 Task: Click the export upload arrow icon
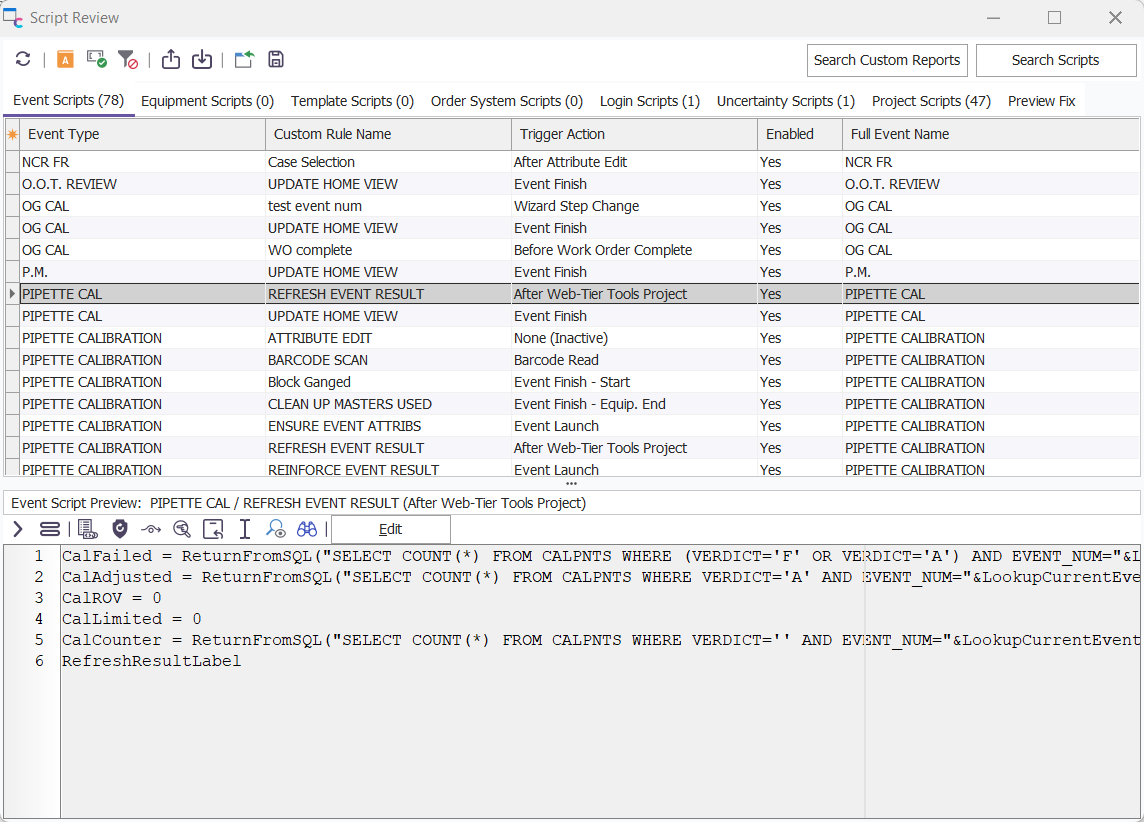pos(171,60)
